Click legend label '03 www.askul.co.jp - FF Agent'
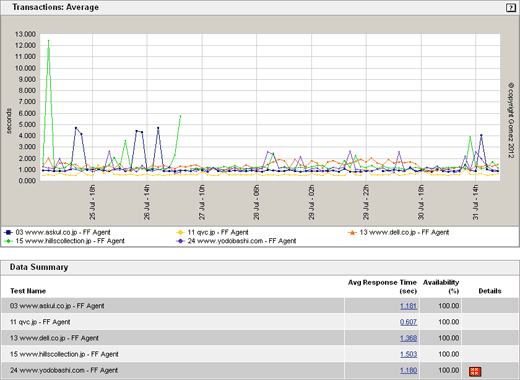520x380 pixels. pos(63,232)
